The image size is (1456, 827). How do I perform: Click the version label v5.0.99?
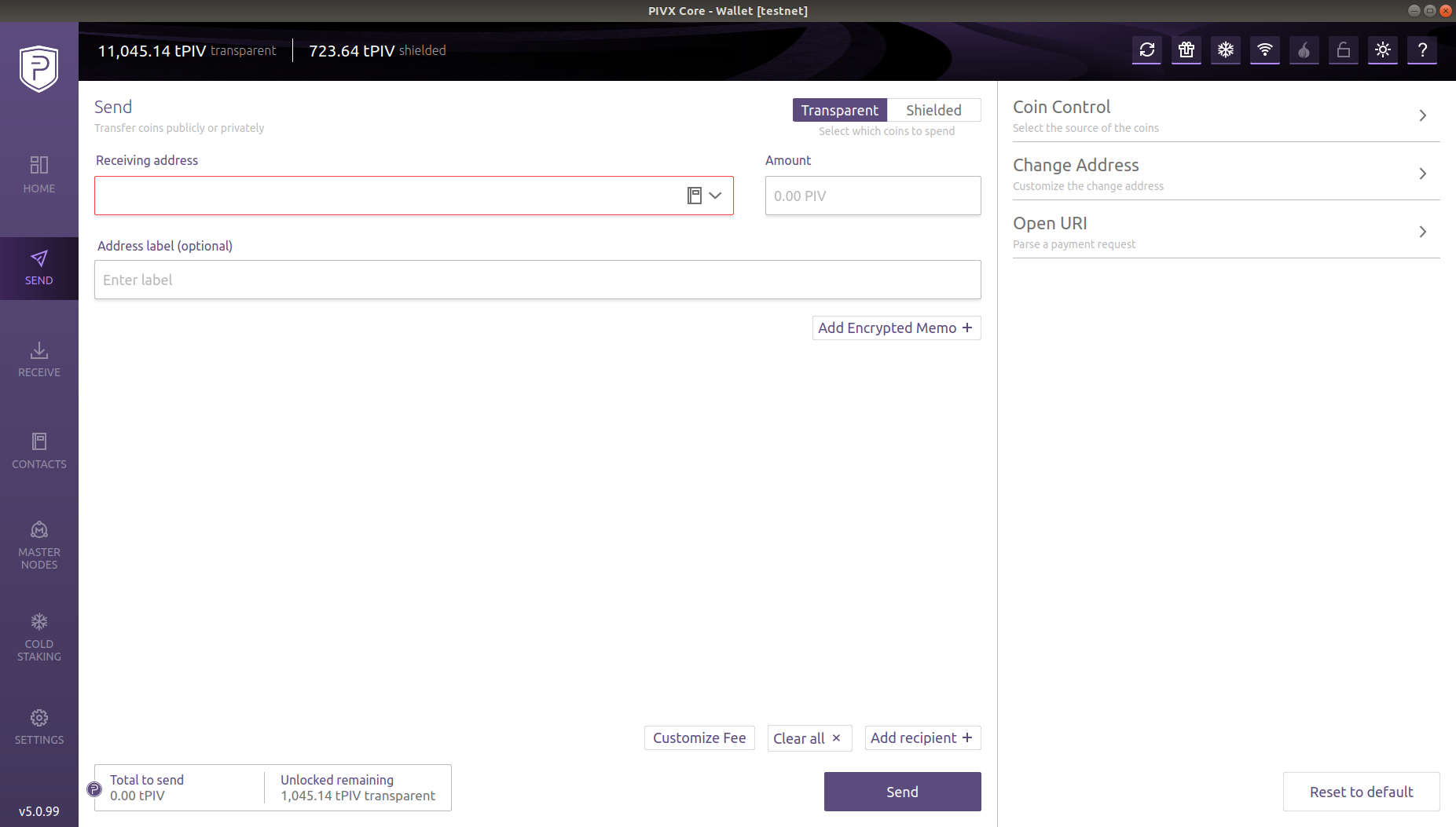point(39,811)
